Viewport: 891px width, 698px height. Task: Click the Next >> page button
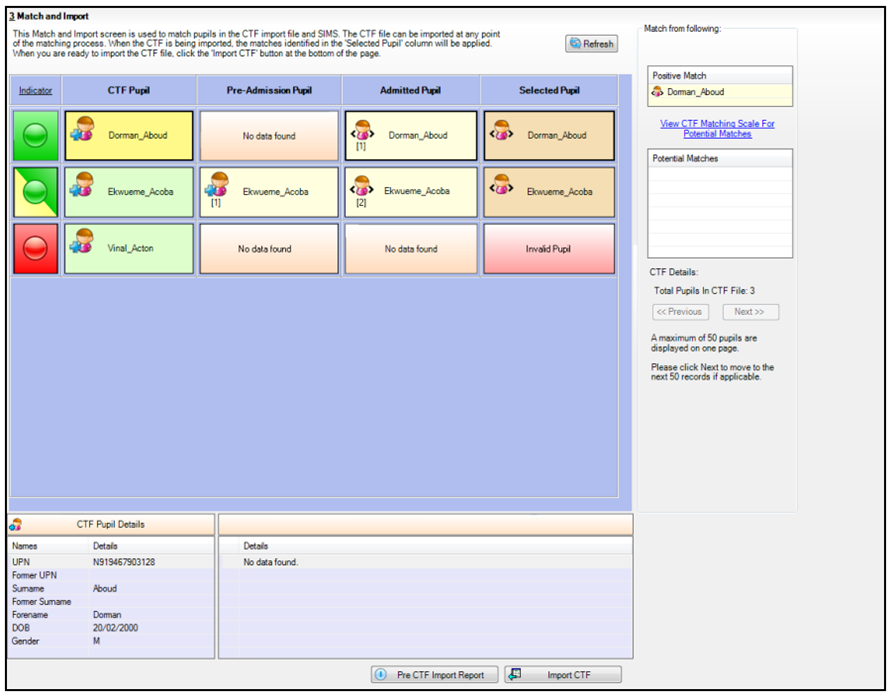click(x=749, y=312)
